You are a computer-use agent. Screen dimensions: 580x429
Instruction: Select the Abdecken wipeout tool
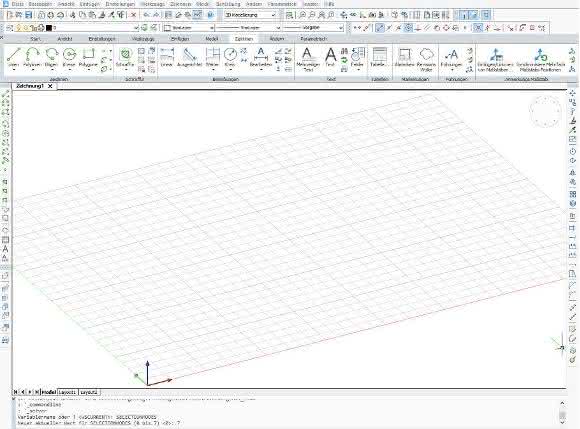pyautogui.click(x=404, y=57)
